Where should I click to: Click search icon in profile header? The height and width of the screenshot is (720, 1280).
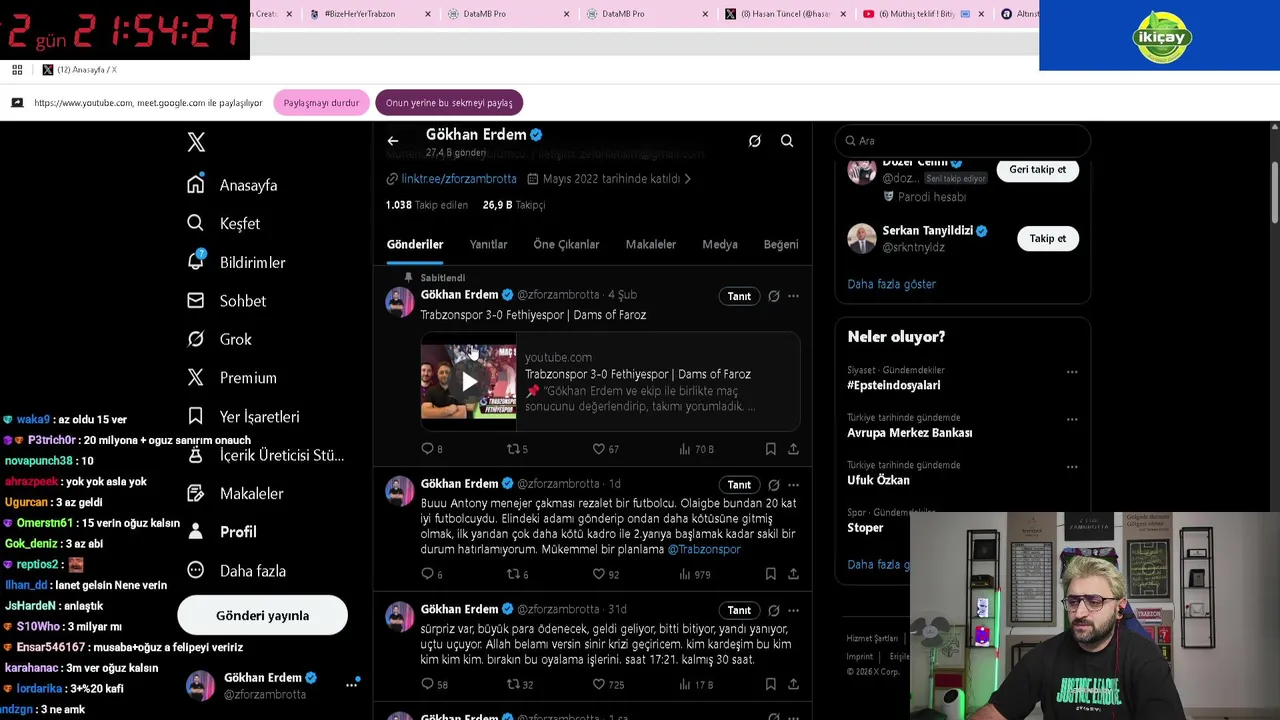tap(787, 141)
